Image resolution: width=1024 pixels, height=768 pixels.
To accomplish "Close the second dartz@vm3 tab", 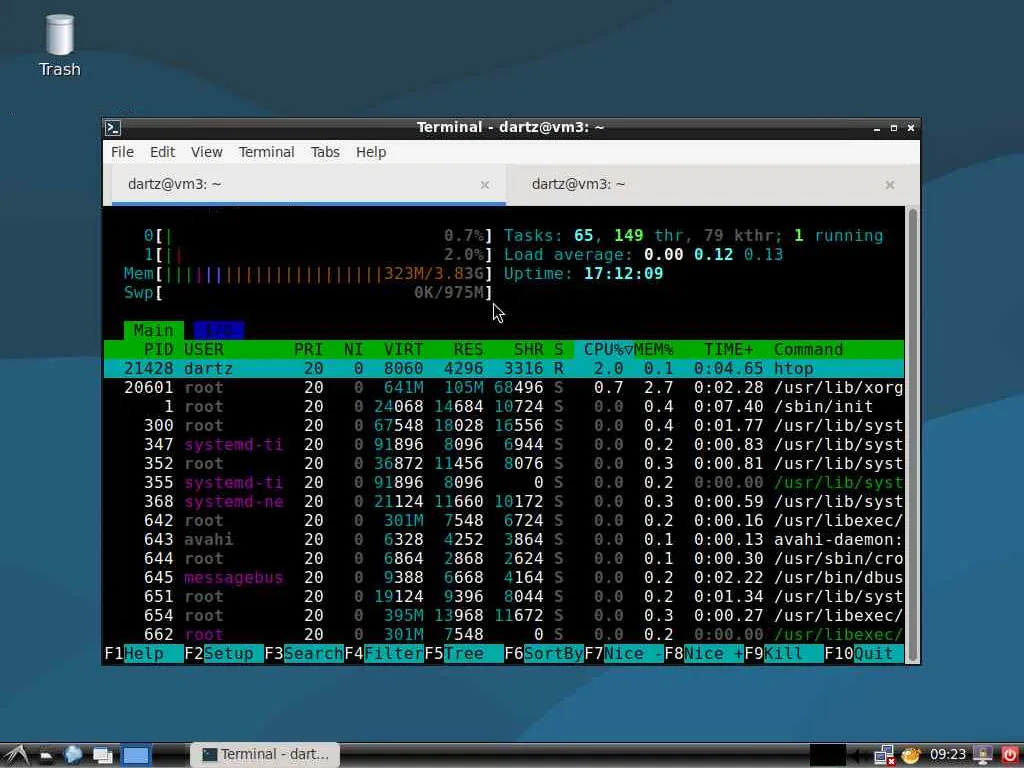I will point(889,185).
